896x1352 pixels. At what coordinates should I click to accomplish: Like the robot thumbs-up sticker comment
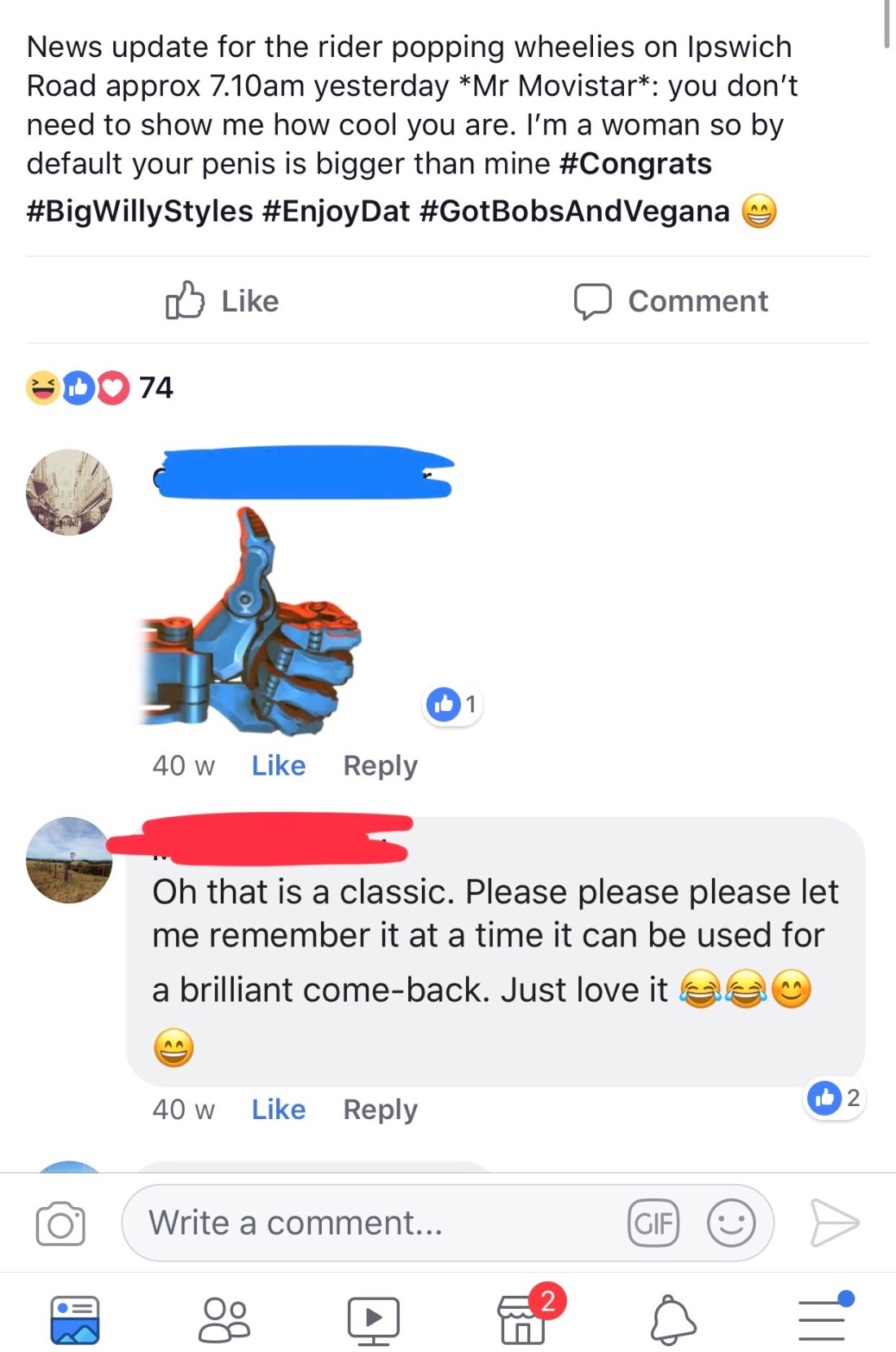point(279,766)
